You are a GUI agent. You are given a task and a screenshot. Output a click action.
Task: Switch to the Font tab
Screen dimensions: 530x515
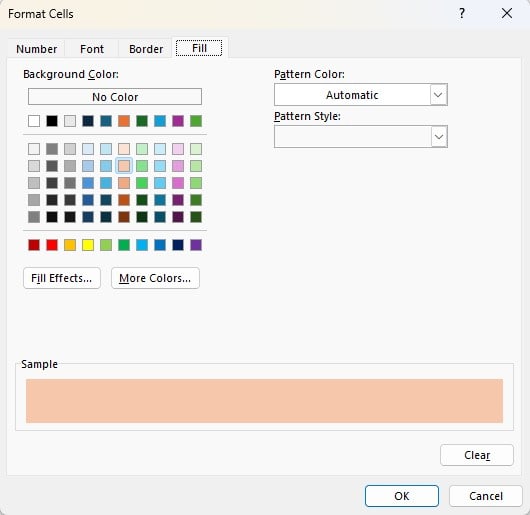[92, 49]
